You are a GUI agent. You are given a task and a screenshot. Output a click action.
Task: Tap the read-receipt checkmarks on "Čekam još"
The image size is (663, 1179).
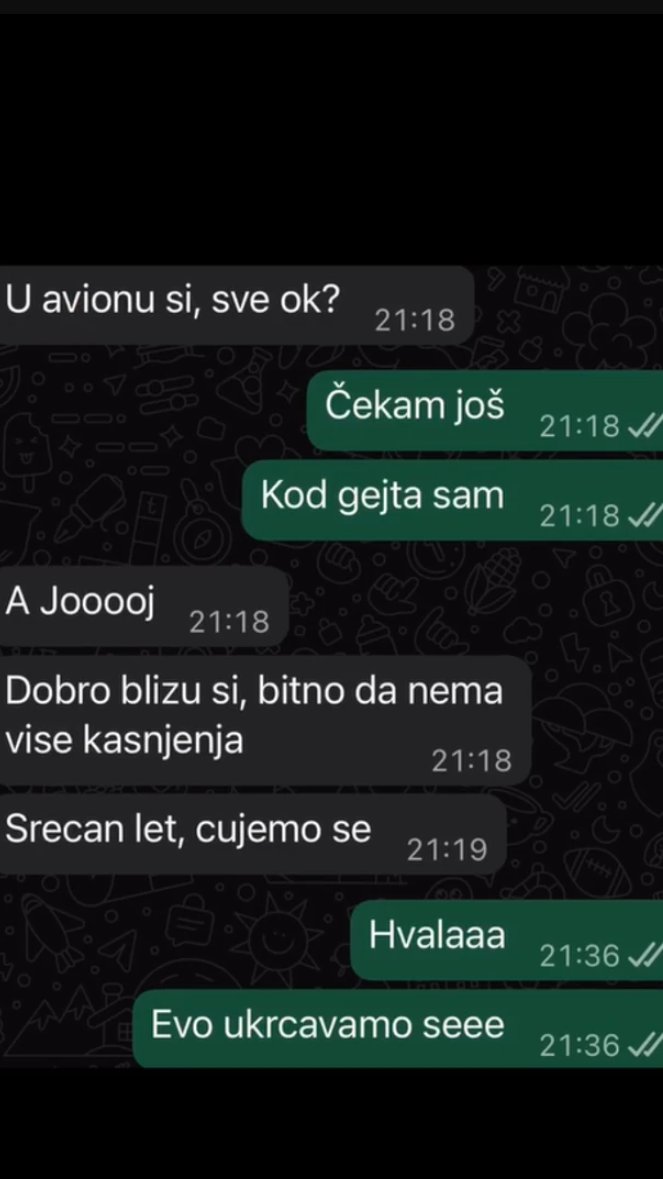coord(644,427)
